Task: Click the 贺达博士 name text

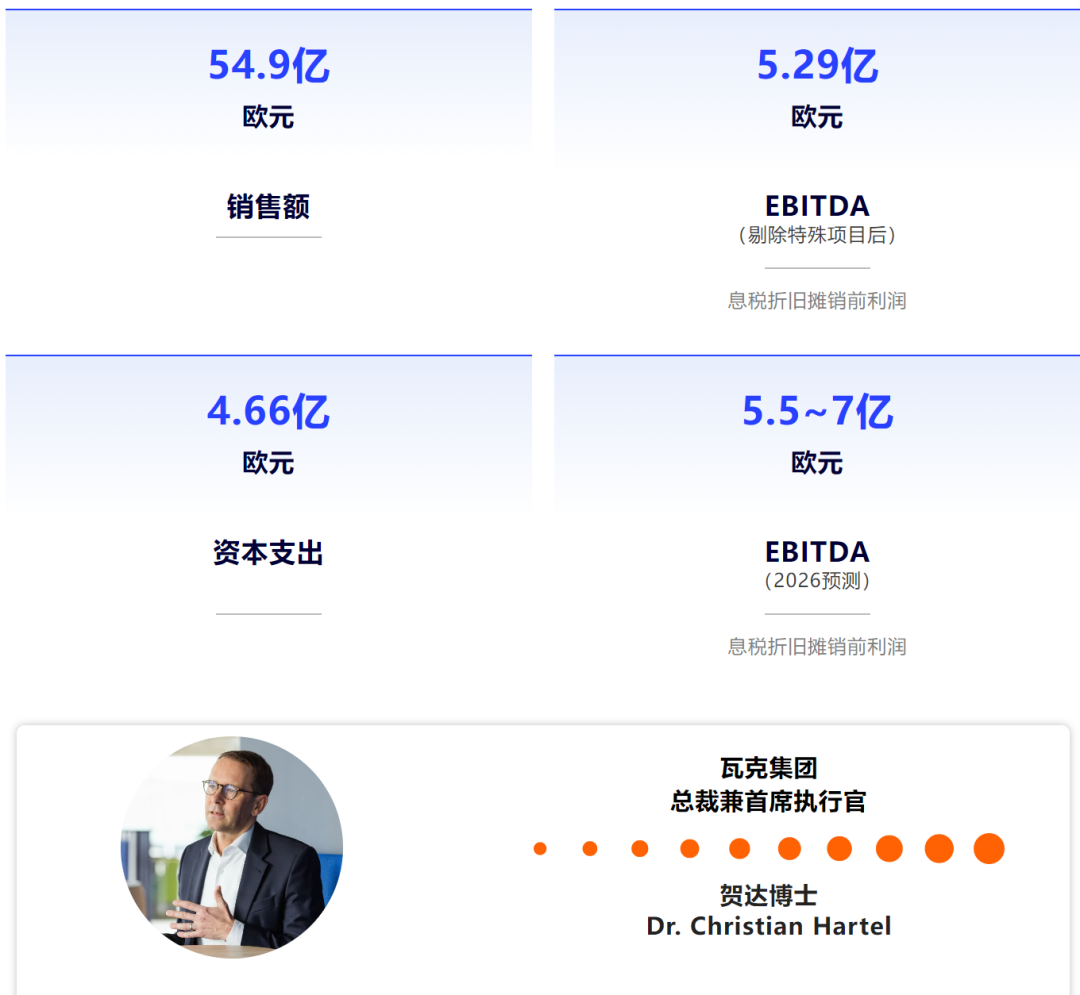Action: point(769,895)
